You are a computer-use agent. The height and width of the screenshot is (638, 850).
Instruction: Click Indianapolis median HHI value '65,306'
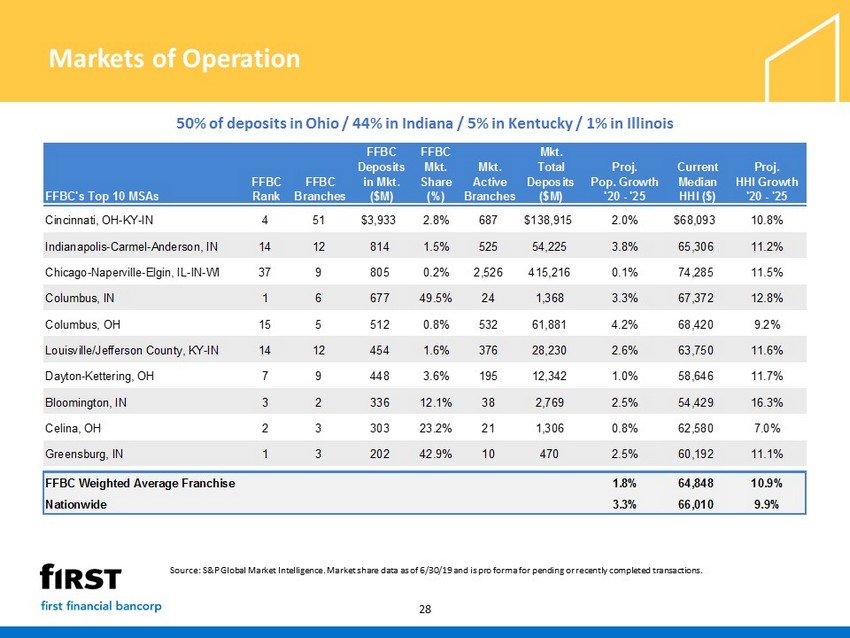(696, 247)
